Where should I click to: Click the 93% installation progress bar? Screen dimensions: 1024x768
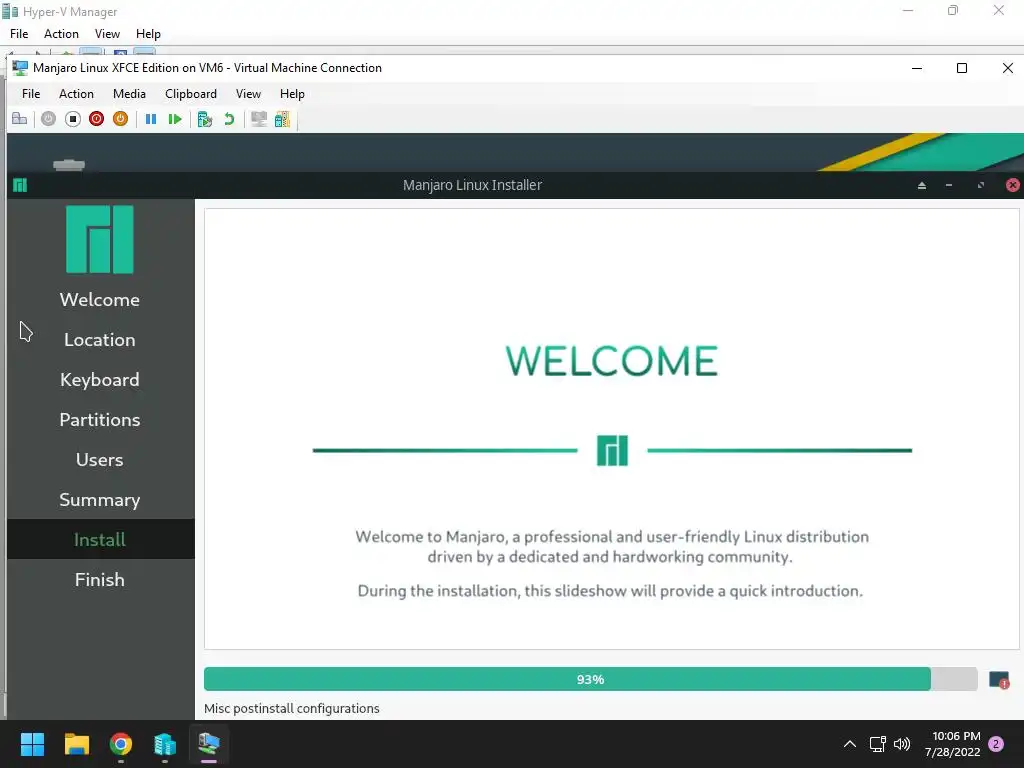(590, 679)
